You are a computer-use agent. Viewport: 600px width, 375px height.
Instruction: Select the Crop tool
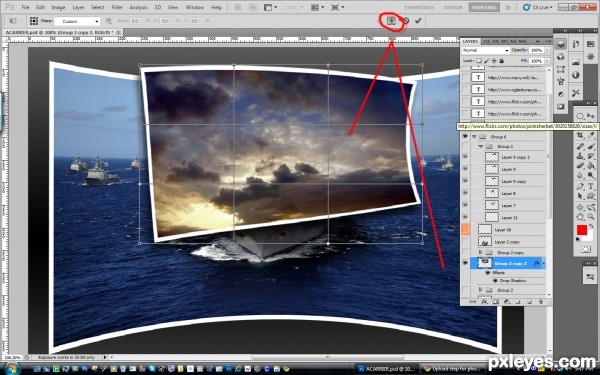pos(580,135)
